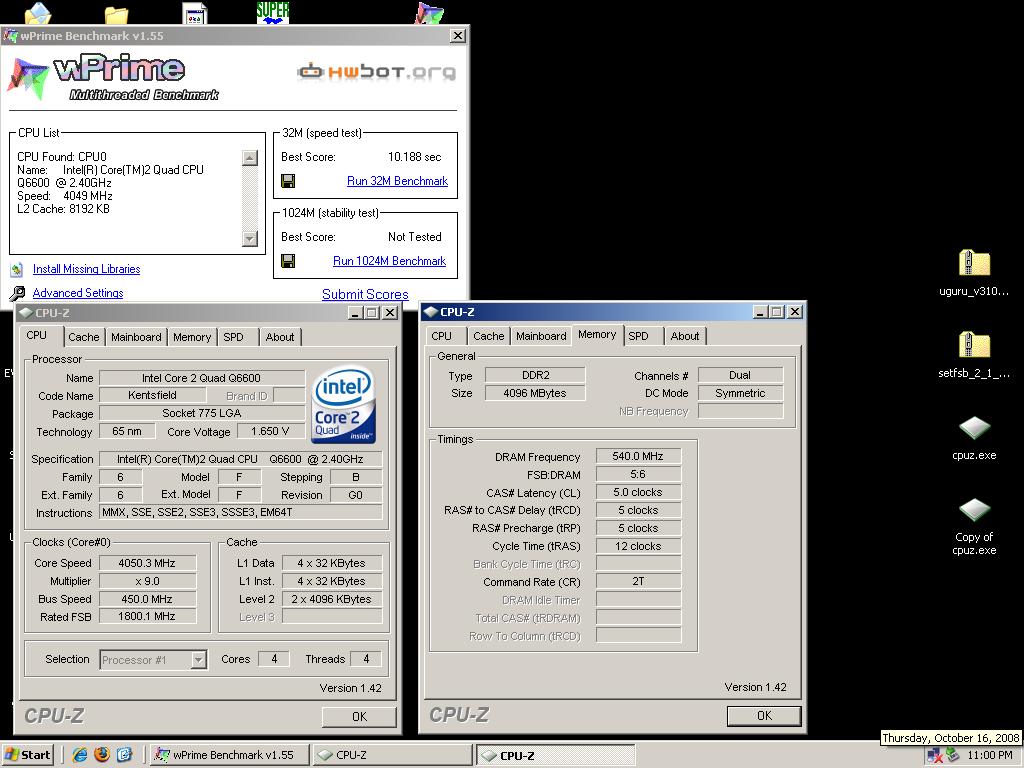Click OK in right CPU-Z window

coord(764,716)
